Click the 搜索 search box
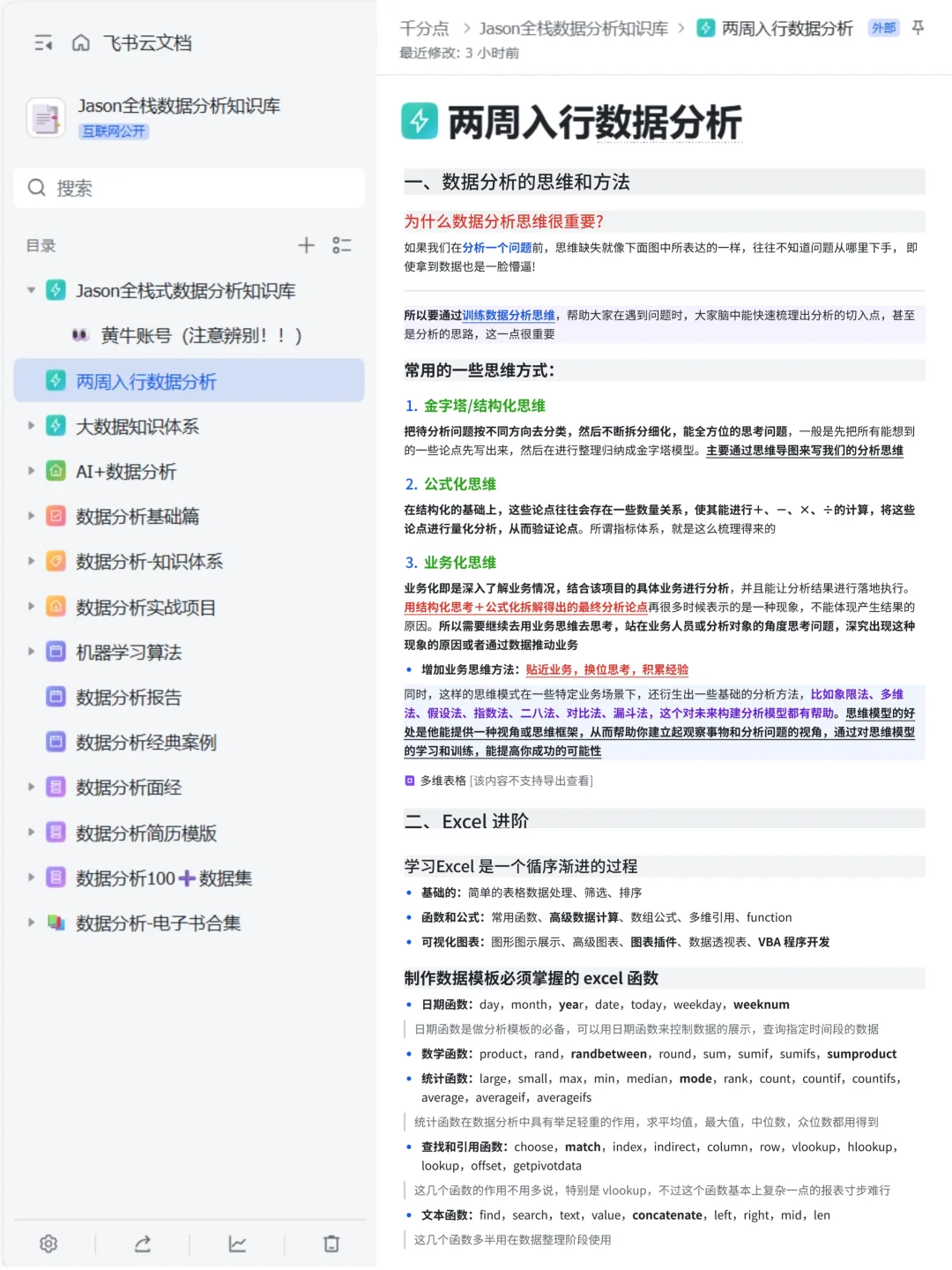 coord(189,188)
